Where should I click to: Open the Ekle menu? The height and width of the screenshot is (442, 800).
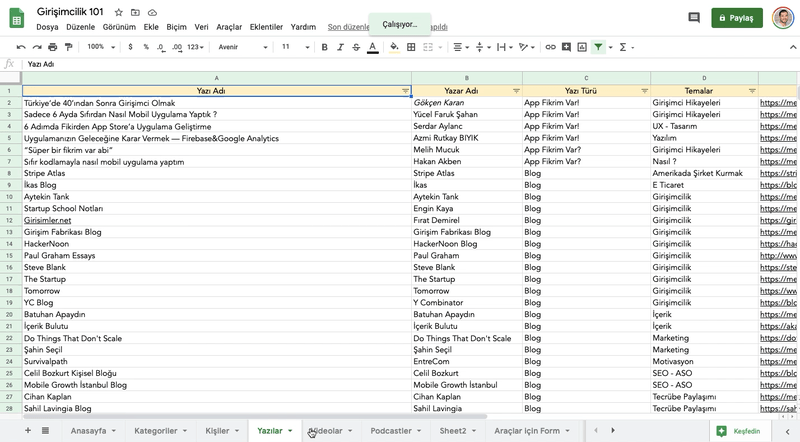coord(151,27)
